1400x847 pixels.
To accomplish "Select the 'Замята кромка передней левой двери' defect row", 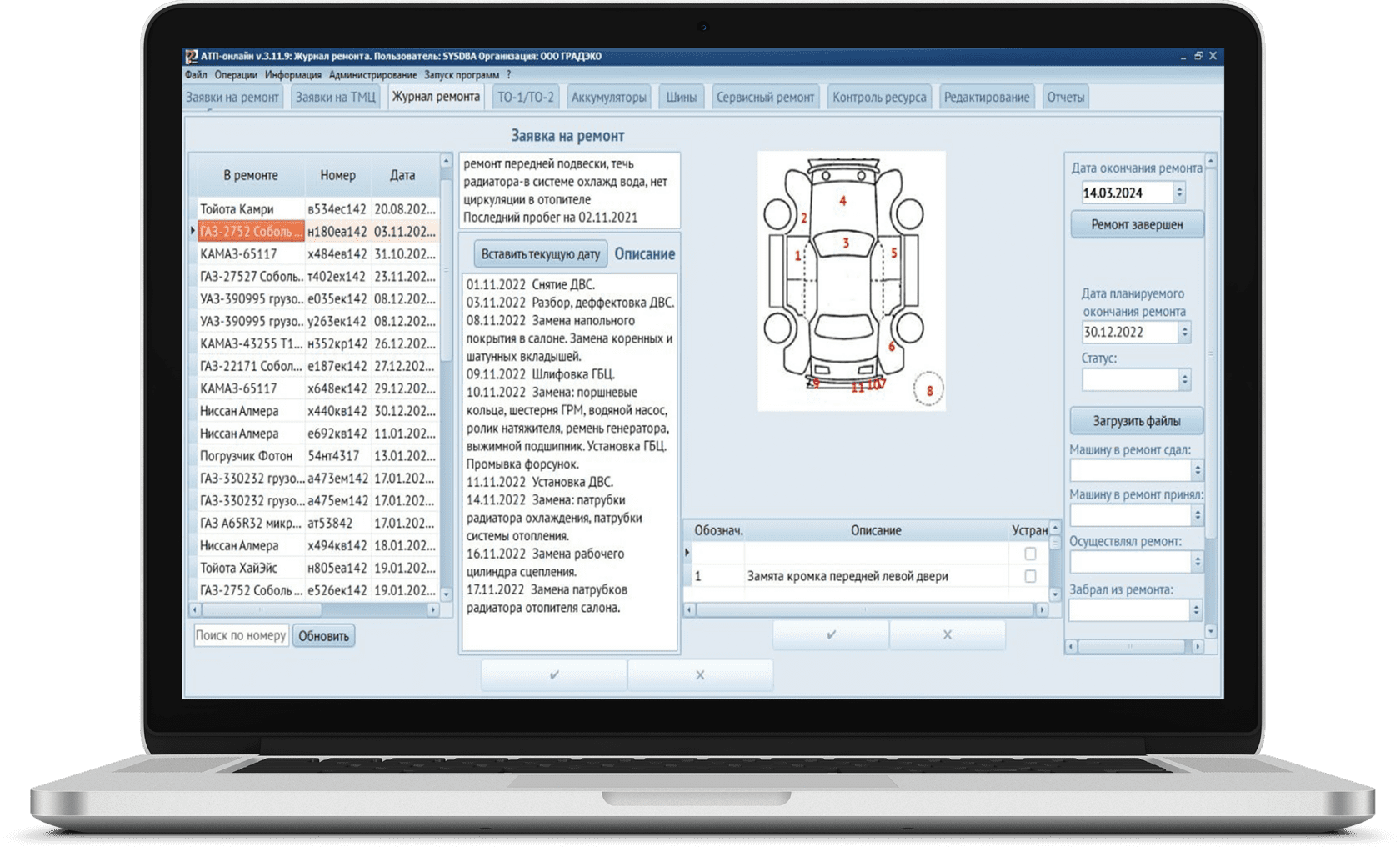I will 867,576.
